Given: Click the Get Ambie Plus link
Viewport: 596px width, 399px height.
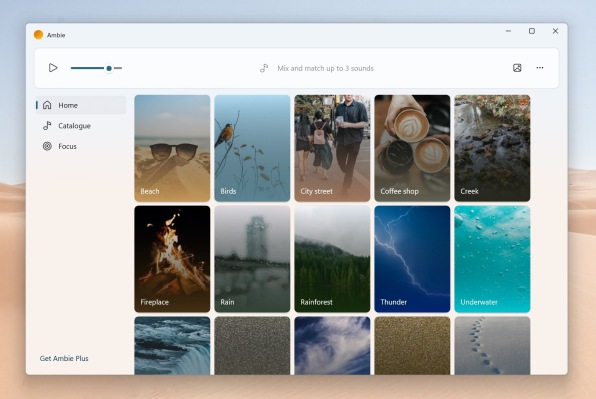Looking at the screenshot, I should pos(64,358).
